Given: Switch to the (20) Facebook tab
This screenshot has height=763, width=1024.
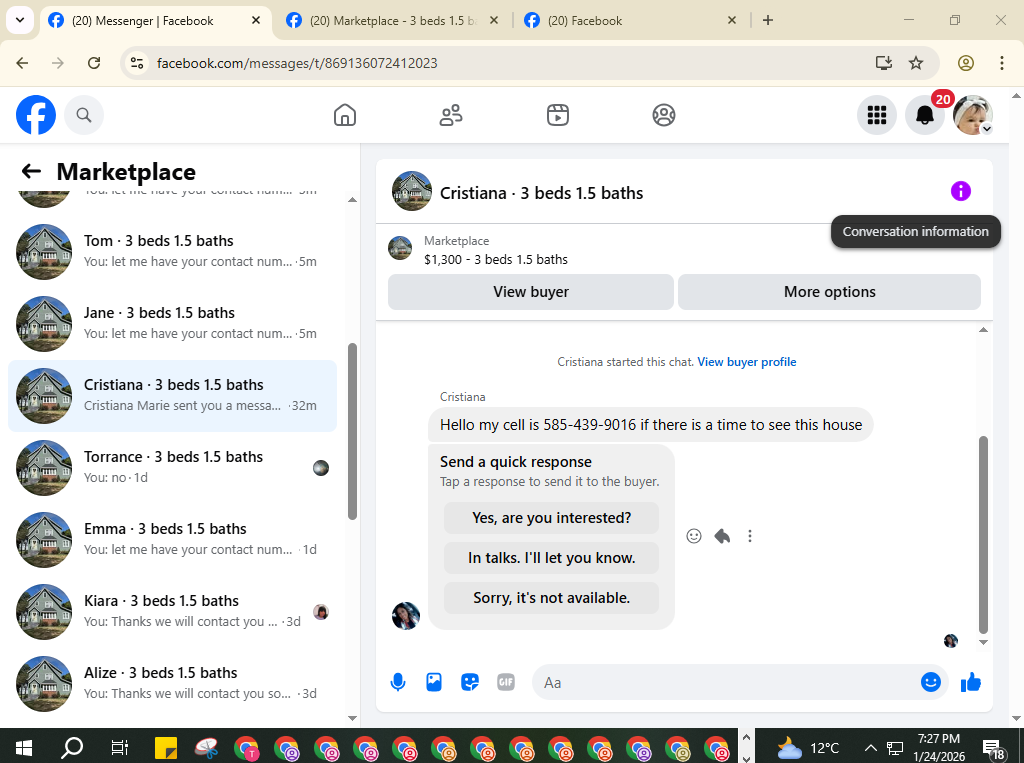Looking at the screenshot, I should (x=631, y=21).
